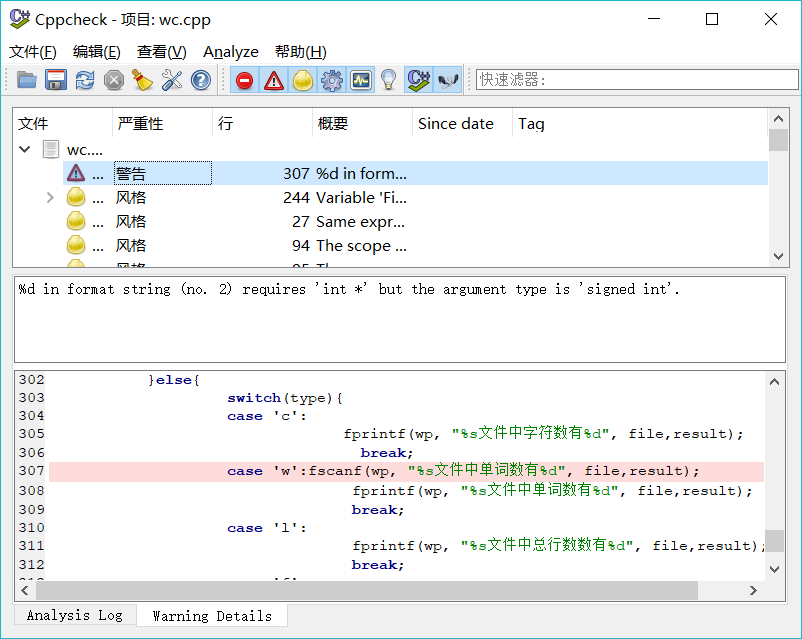Save results with floppy disk icon

[56, 80]
